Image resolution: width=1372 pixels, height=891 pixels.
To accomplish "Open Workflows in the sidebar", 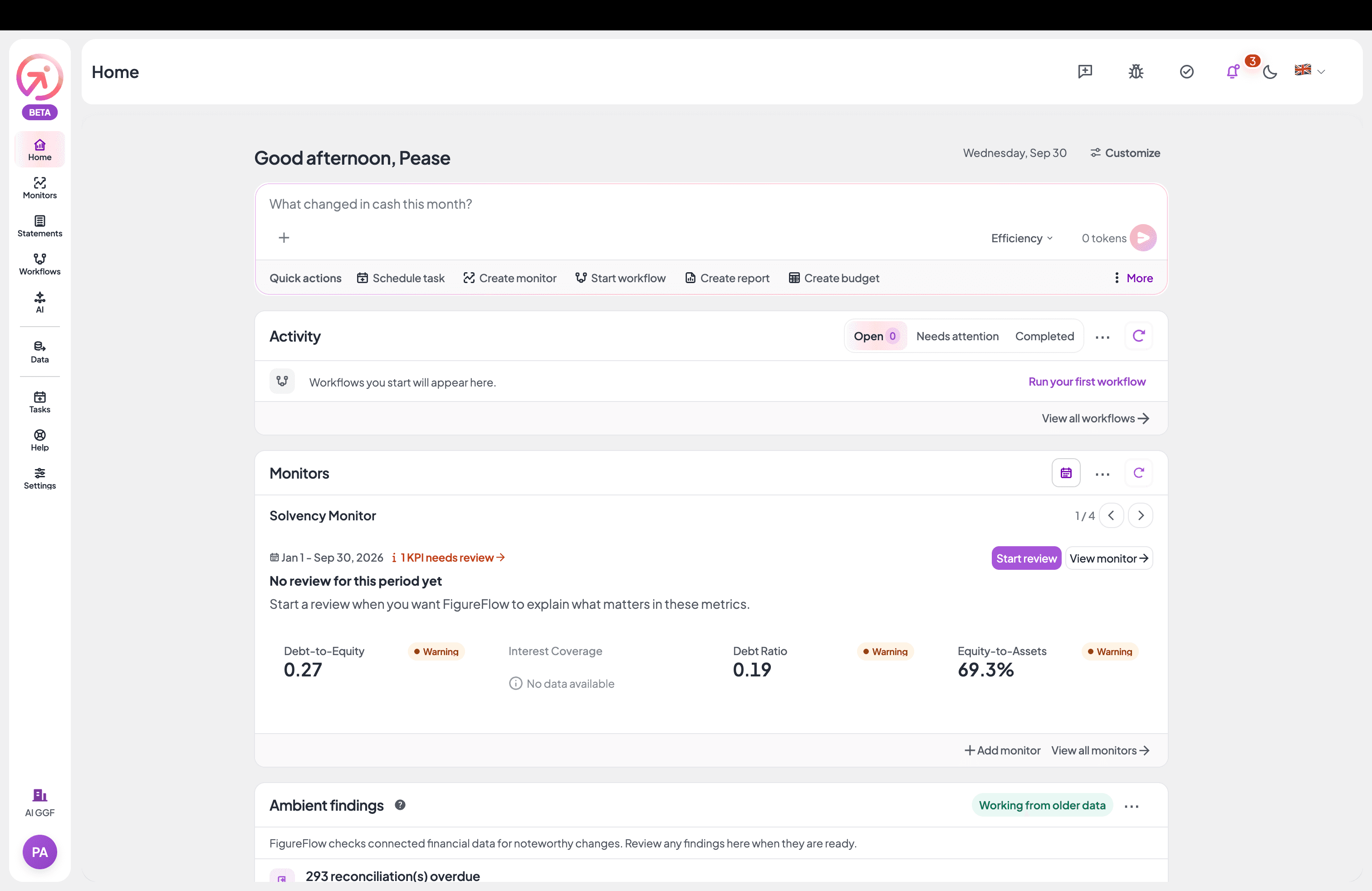I will pyautogui.click(x=40, y=264).
